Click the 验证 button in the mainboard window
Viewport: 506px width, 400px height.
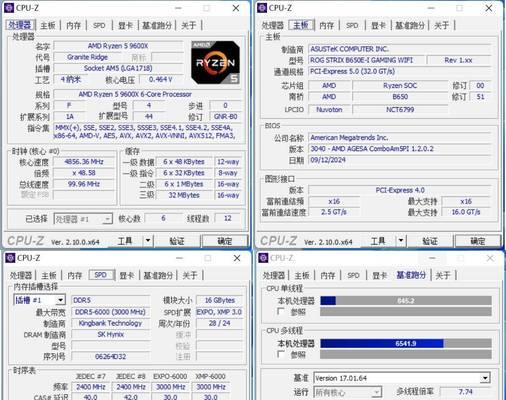point(430,241)
